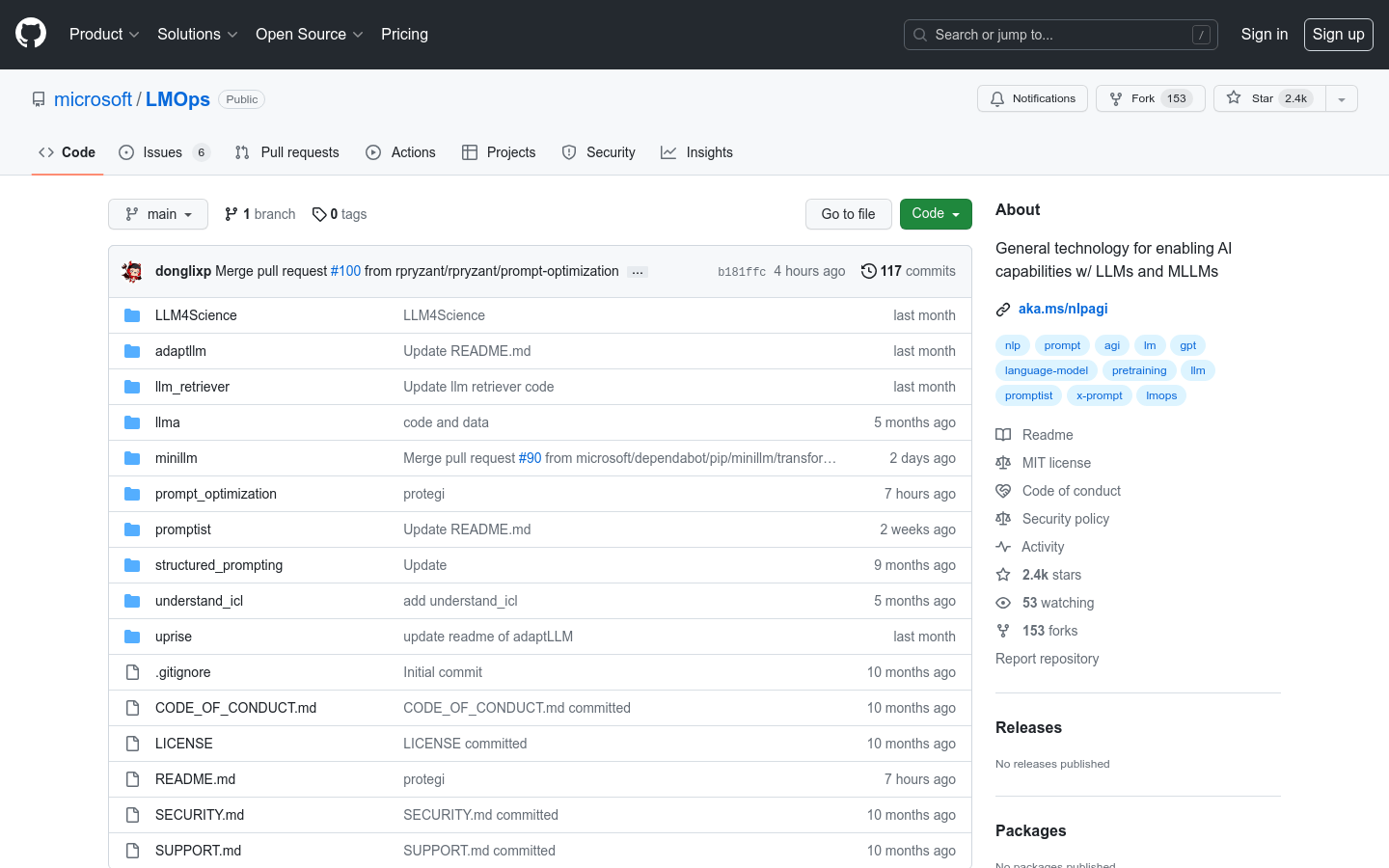Viewport: 1389px width, 868px height.
Task: Open the aka.ms/nlpagi link
Action: click(x=1063, y=309)
